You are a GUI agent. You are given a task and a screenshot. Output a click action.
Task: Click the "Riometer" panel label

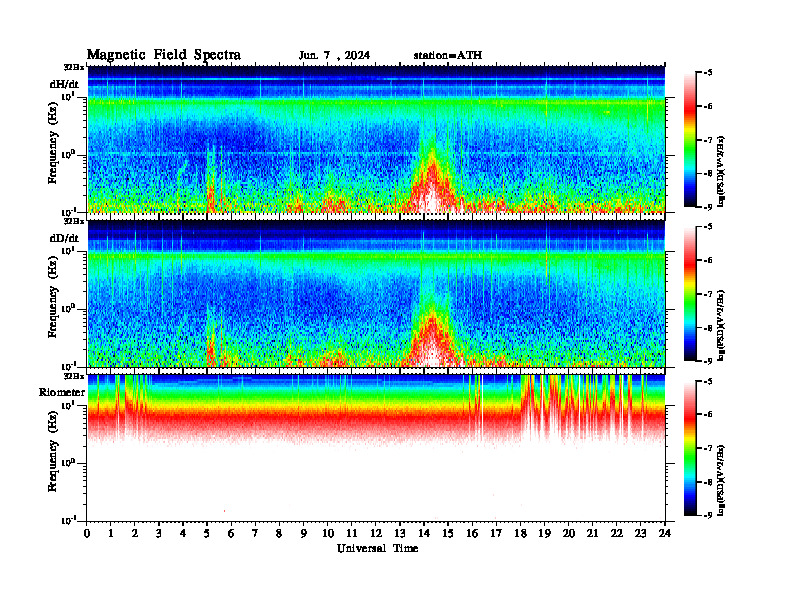point(62,392)
